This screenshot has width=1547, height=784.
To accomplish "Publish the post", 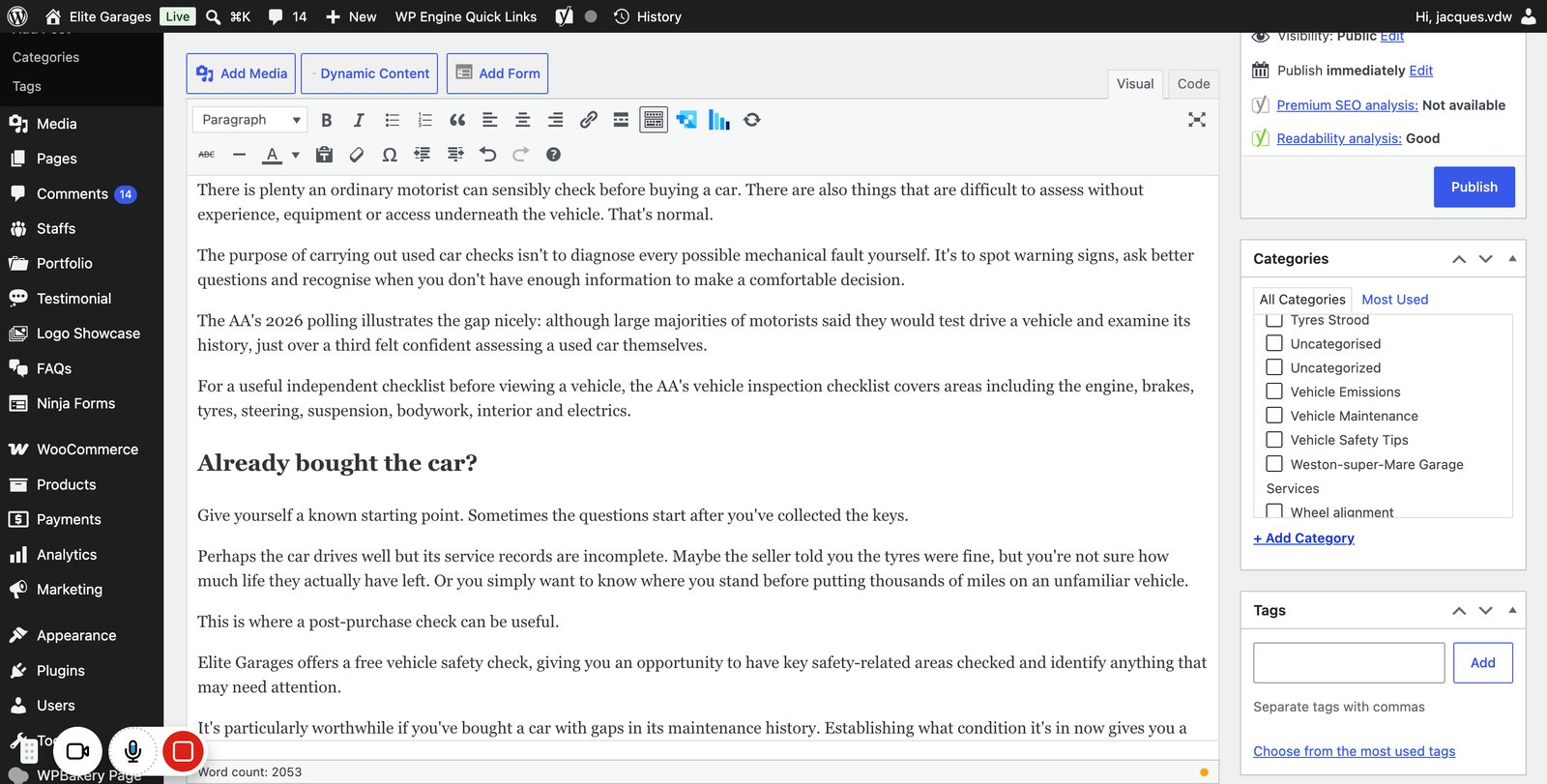I will [x=1474, y=188].
